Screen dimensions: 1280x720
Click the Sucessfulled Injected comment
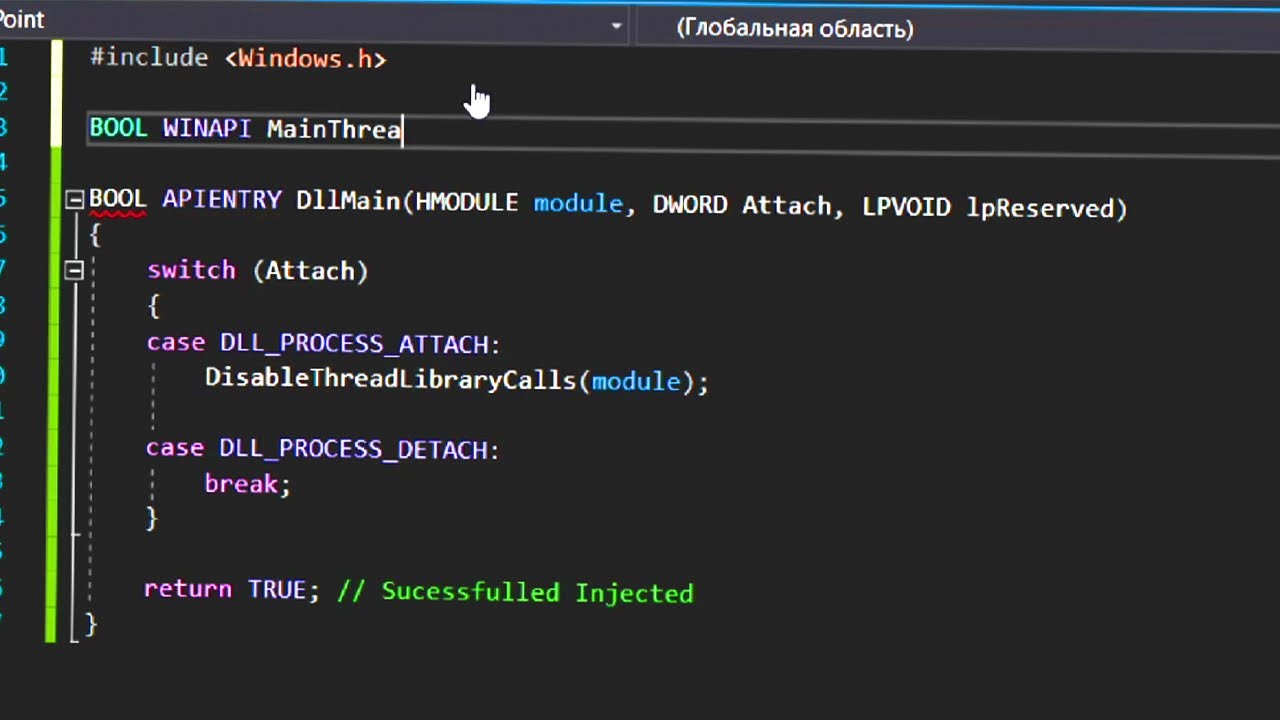pos(515,592)
